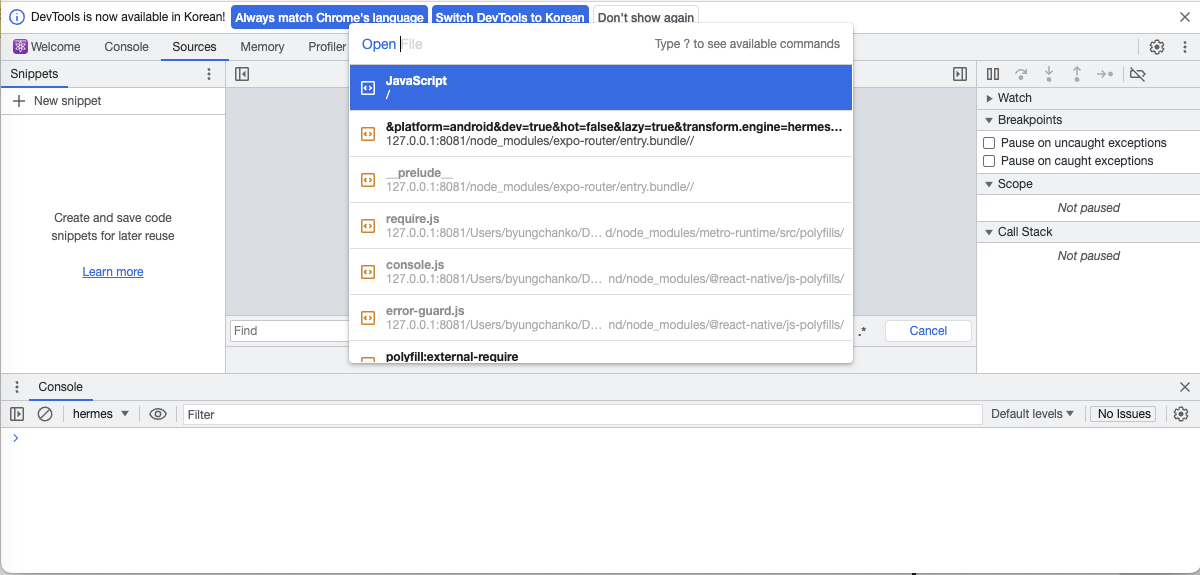Click file icon beside error-guard.js entry
1200x575 pixels.
(368, 318)
